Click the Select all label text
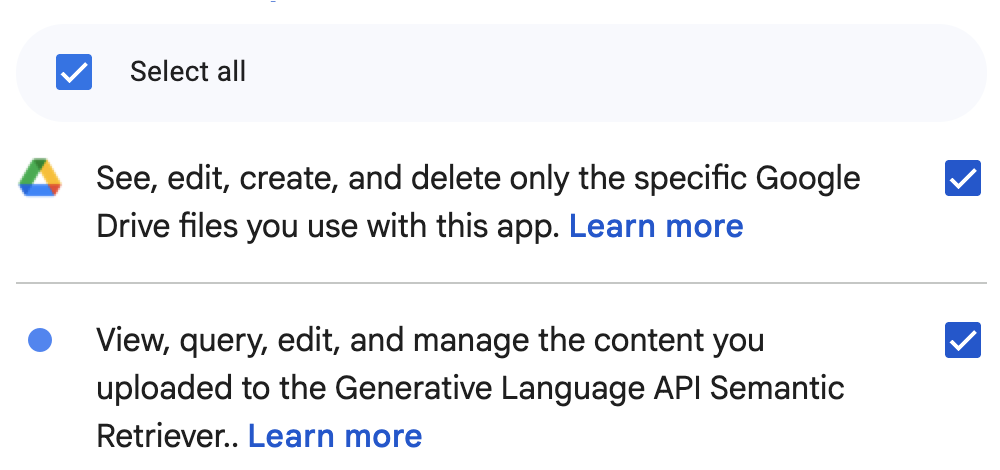 (x=188, y=71)
